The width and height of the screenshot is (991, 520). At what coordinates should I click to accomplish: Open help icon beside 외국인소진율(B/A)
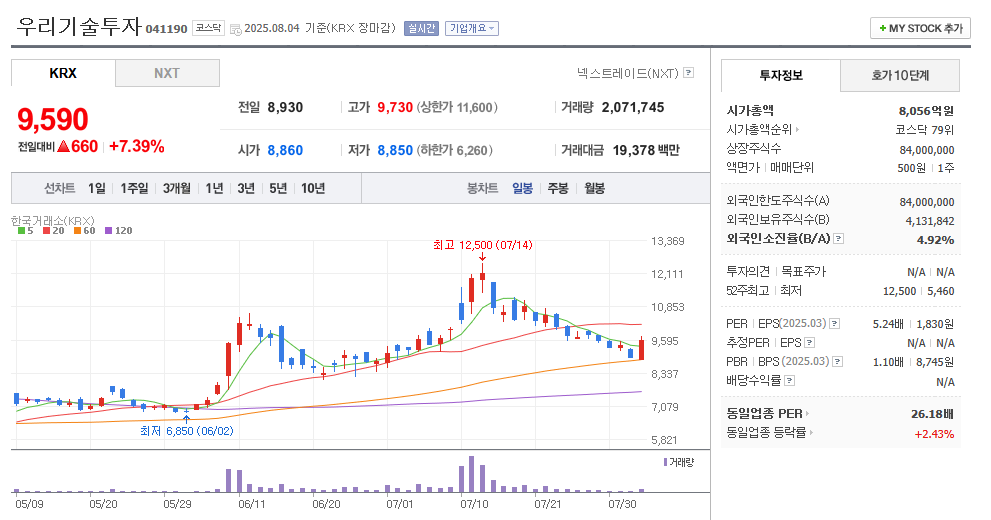pos(839,238)
